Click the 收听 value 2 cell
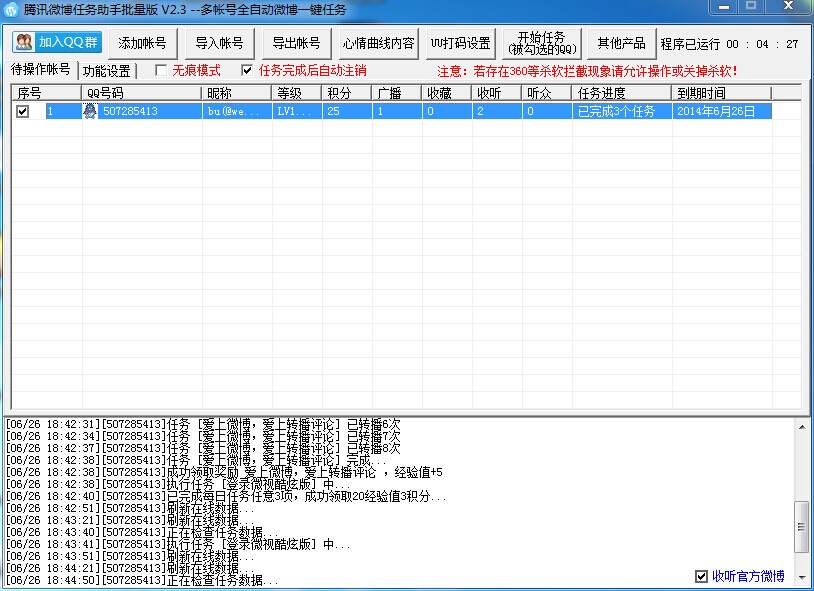Viewport: 814px width, 591px height. coord(497,111)
